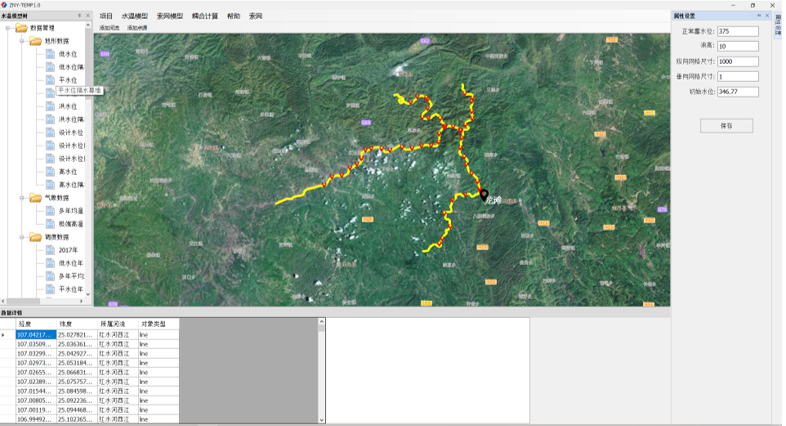Pin the 属性设置 properties panel
The image size is (786, 426).
tap(759, 16)
